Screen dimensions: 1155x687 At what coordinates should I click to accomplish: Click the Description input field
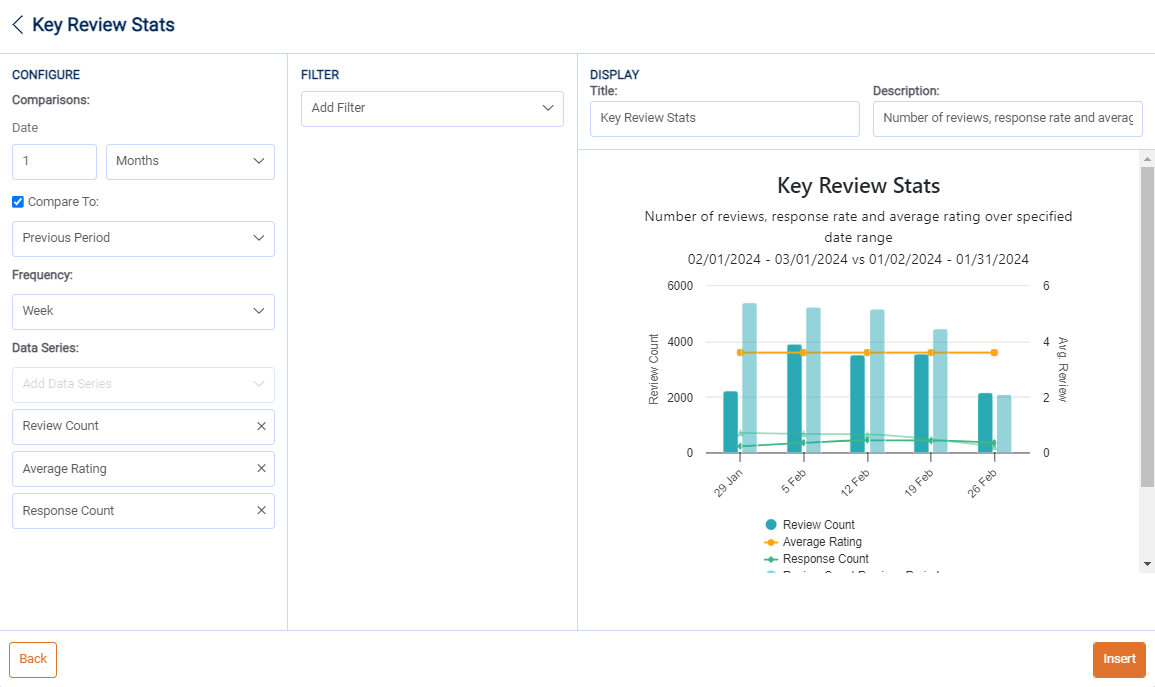tap(1008, 118)
